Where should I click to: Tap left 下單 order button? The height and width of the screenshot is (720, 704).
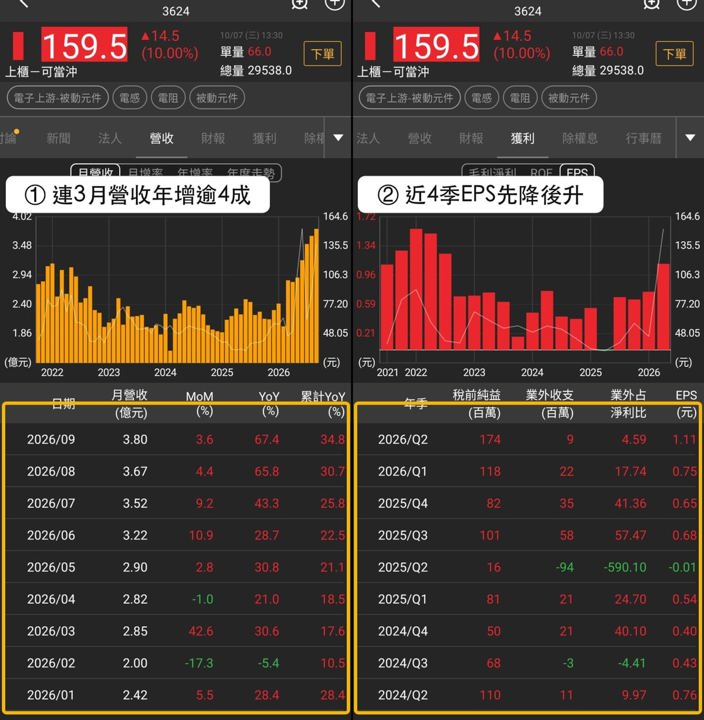coord(322,54)
